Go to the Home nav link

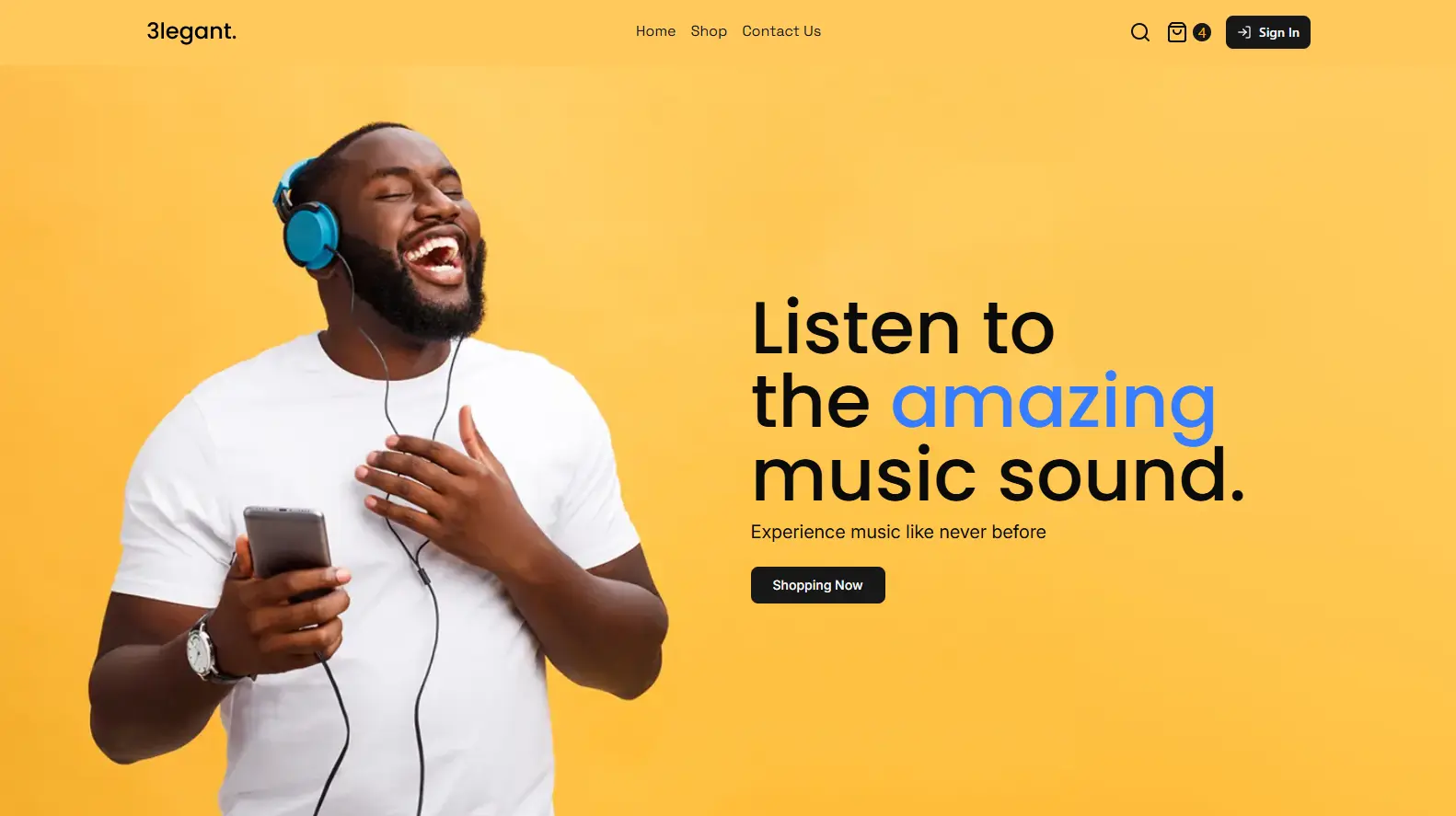click(655, 31)
